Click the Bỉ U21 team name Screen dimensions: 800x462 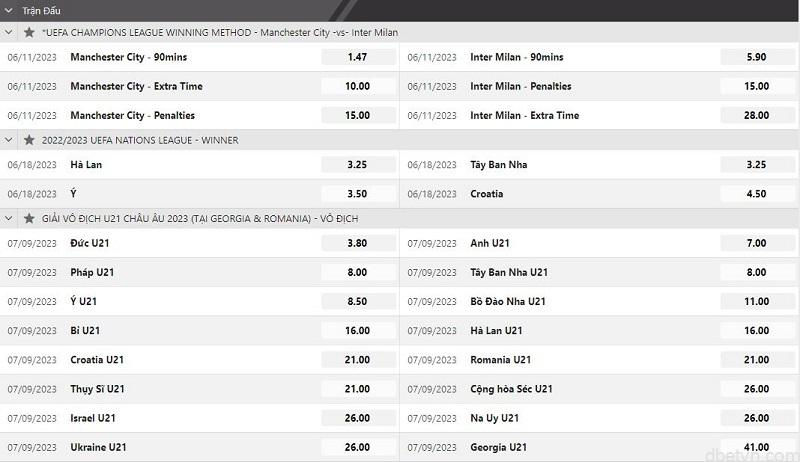85,330
